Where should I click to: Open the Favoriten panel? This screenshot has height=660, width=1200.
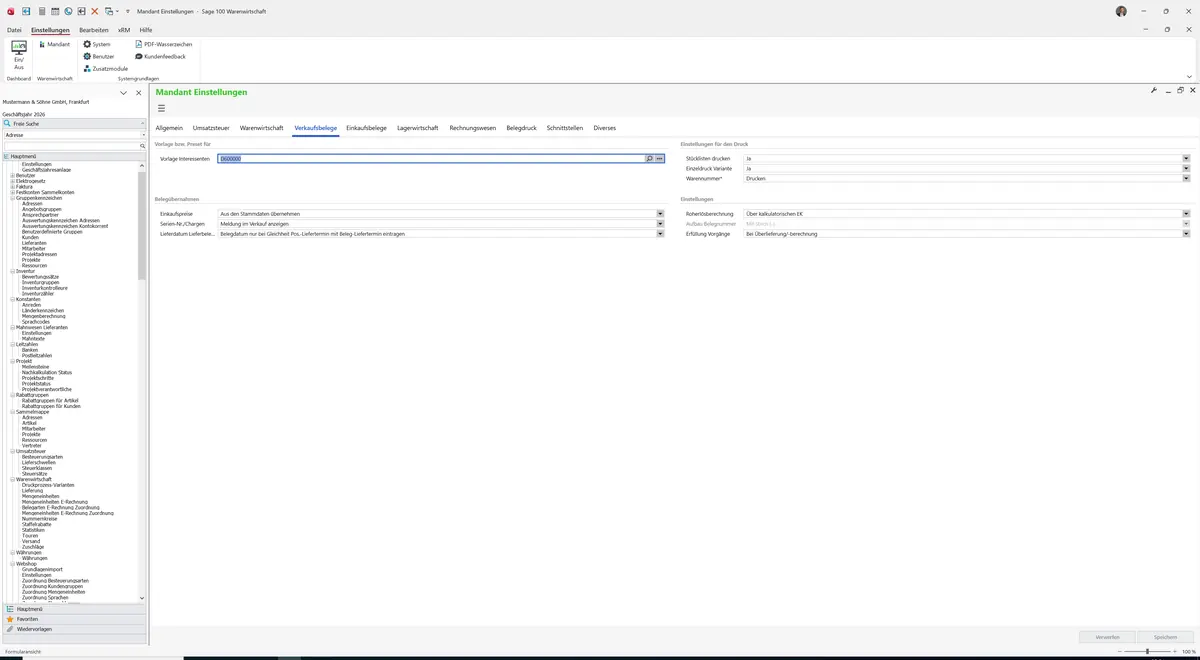click(74, 619)
